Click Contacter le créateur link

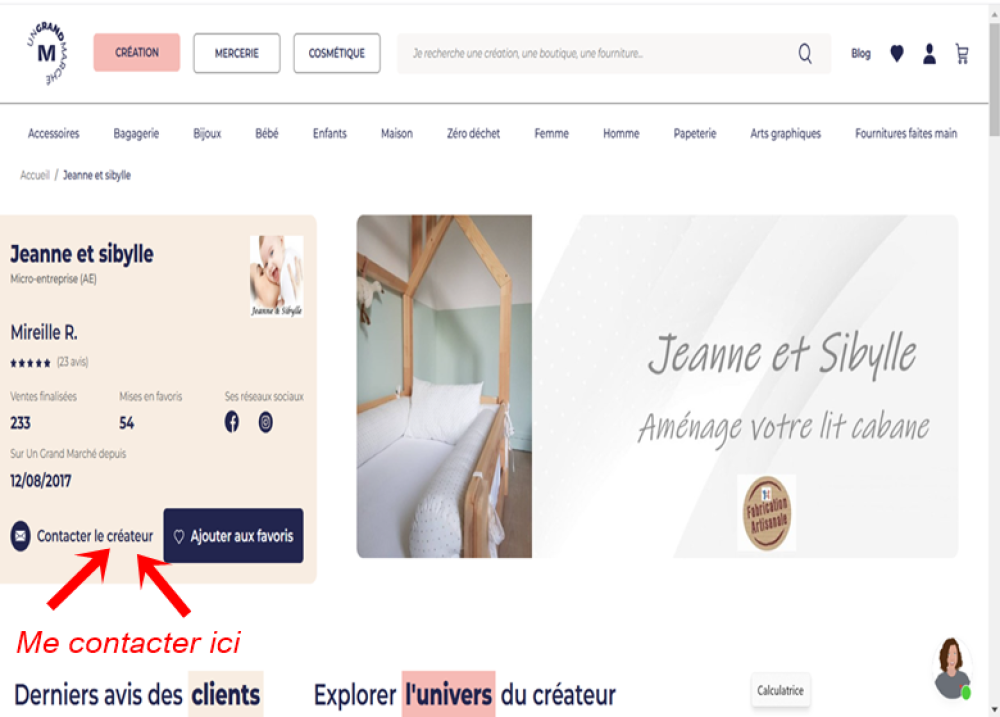tap(94, 536)
